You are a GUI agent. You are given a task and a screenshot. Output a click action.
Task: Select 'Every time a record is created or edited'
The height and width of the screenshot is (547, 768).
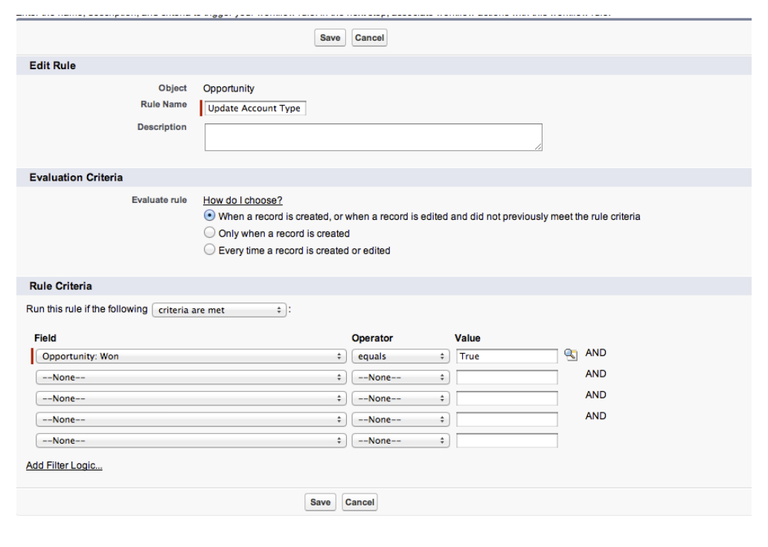pyautogui.click(x=209, y=250)
